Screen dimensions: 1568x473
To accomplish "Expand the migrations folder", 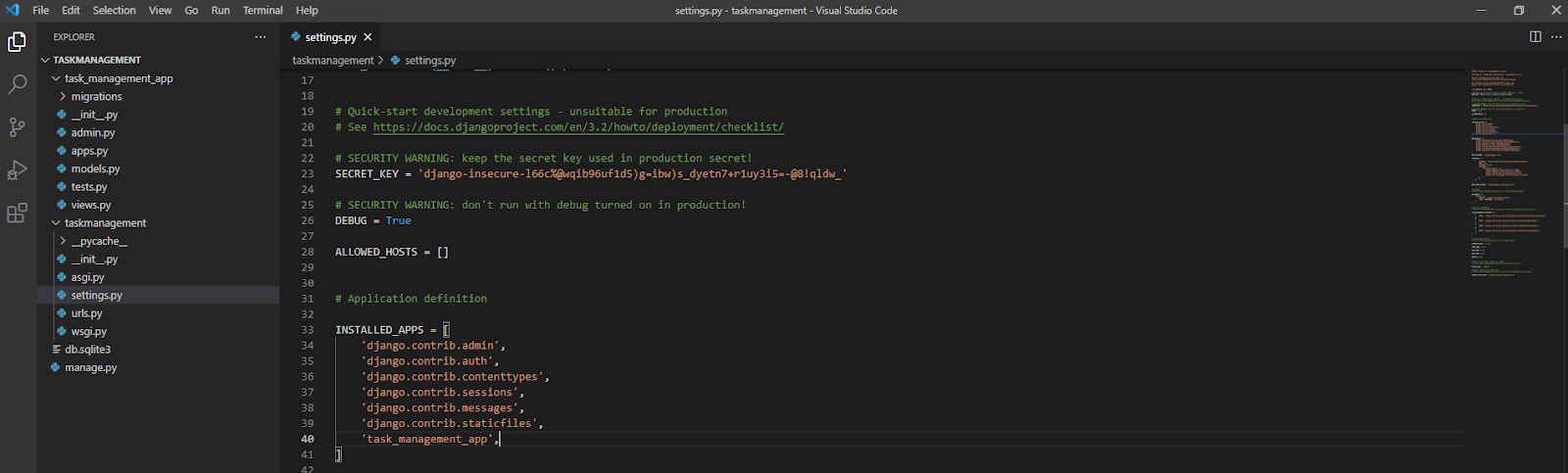I will [63, 96].
